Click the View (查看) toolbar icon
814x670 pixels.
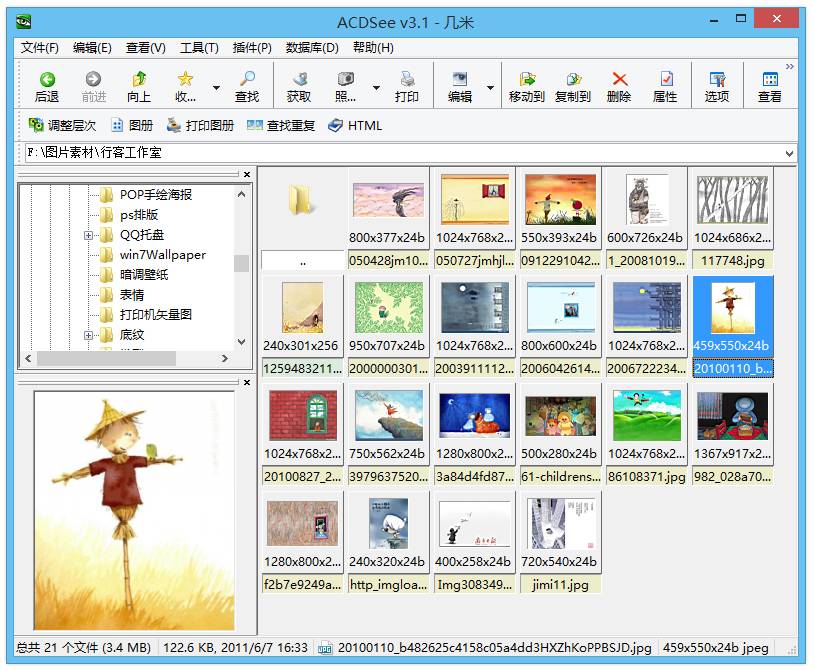770,79
